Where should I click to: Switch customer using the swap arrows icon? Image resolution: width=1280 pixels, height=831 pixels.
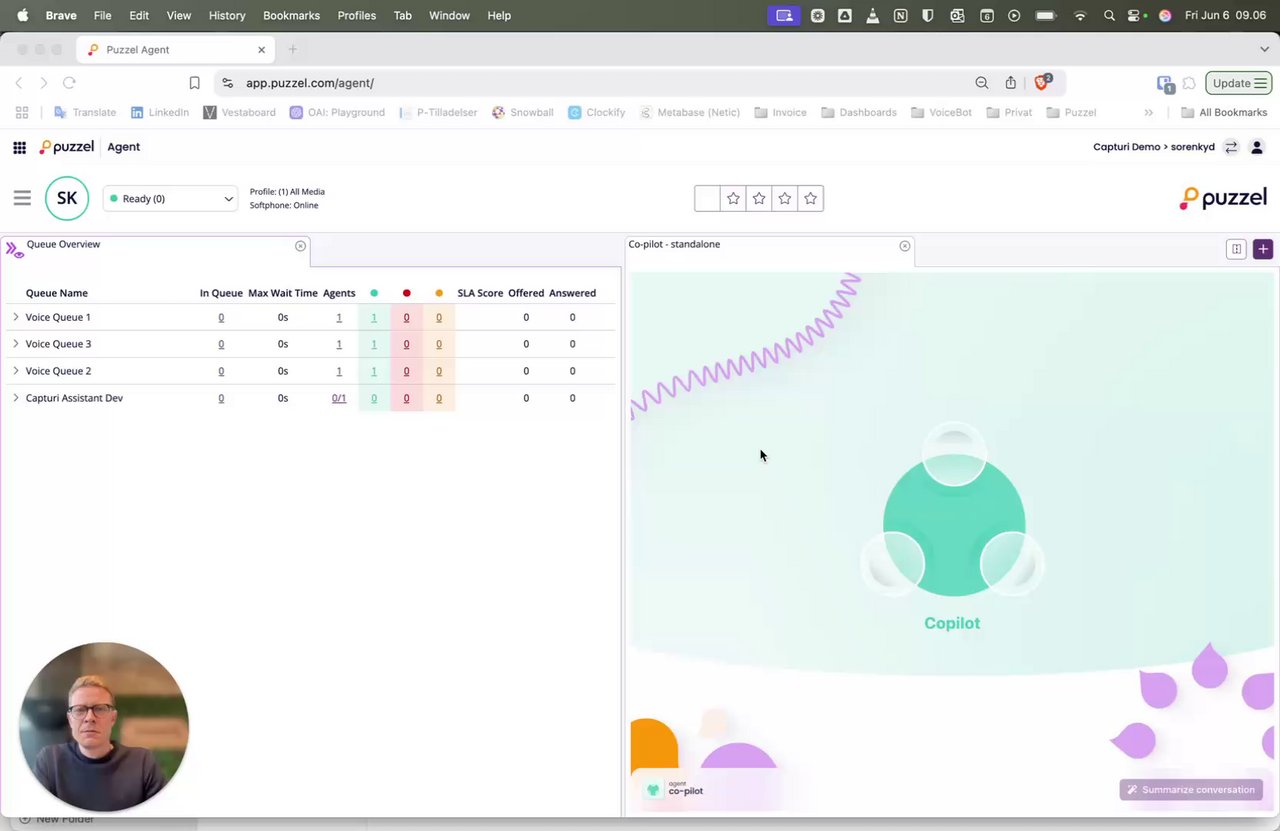(1231, 147)
